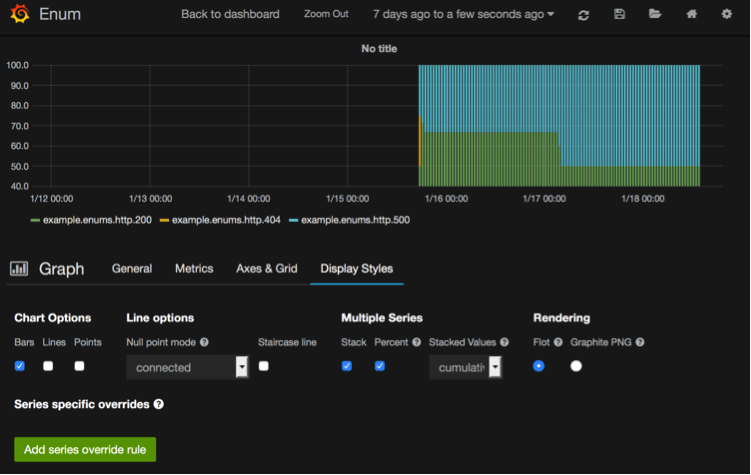Select the Graphite PNG radio button

coord(576,366)
